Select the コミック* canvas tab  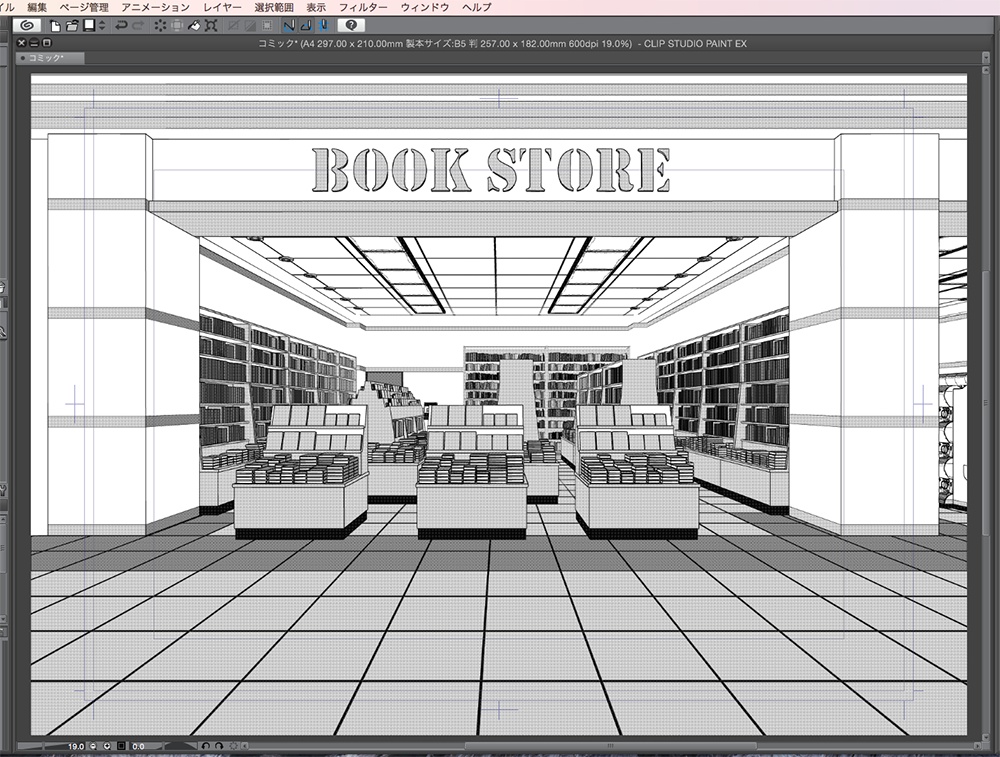(50, 58)
